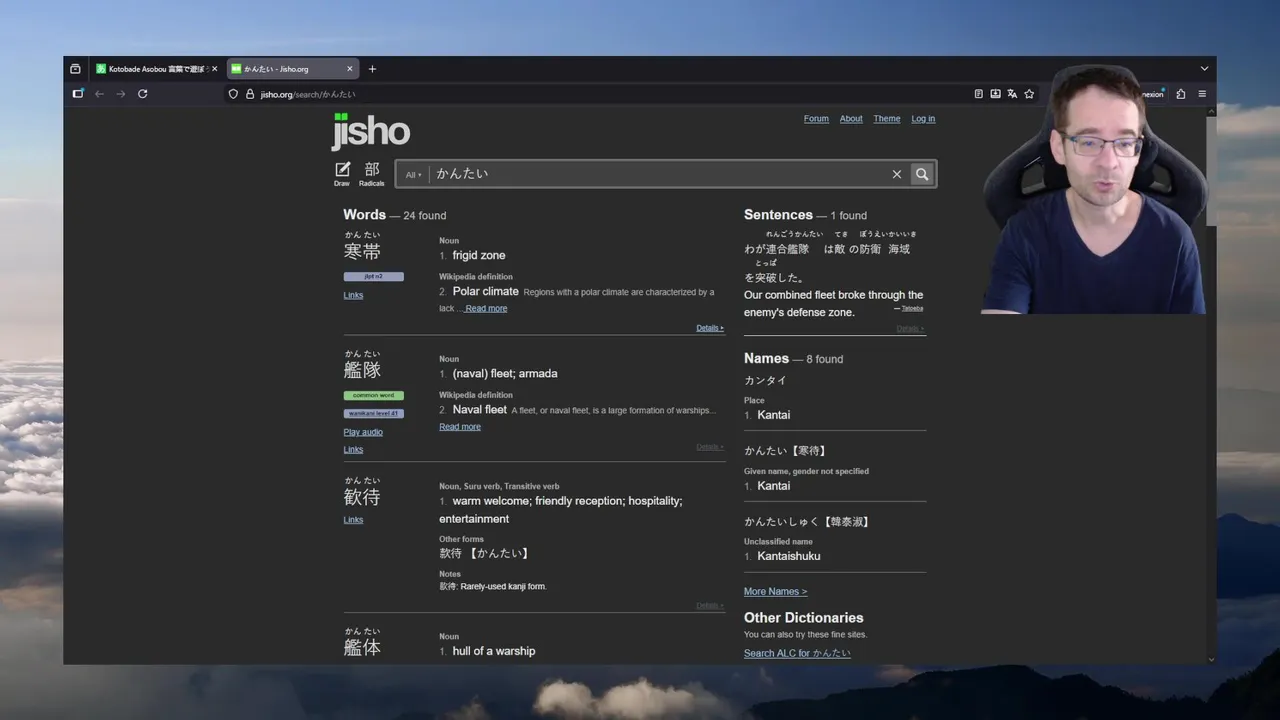Click in the かんたい search input
Screen dimensions: 1280x720
tap(660, 174)
